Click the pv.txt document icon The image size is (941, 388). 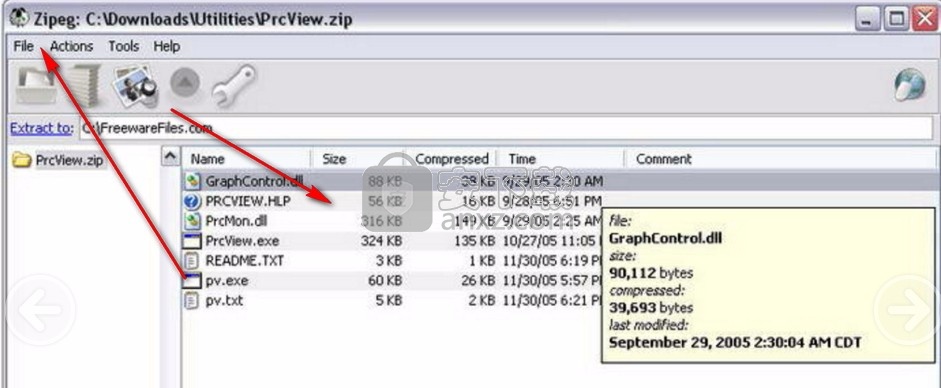point(192,300)
